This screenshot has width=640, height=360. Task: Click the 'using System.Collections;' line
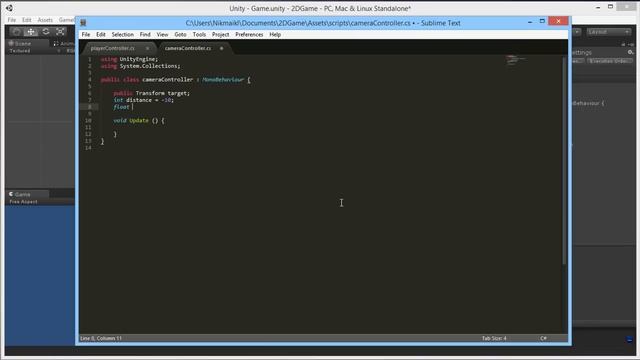[140, 66]
